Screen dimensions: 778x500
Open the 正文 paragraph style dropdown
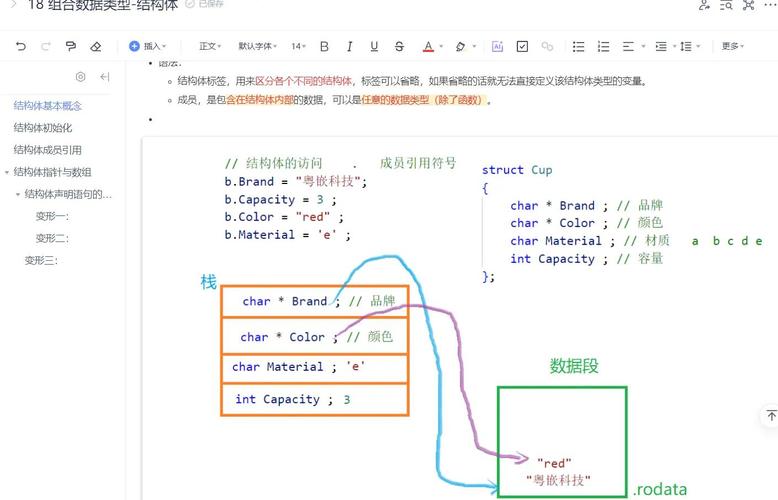click(x=210, y=46)
